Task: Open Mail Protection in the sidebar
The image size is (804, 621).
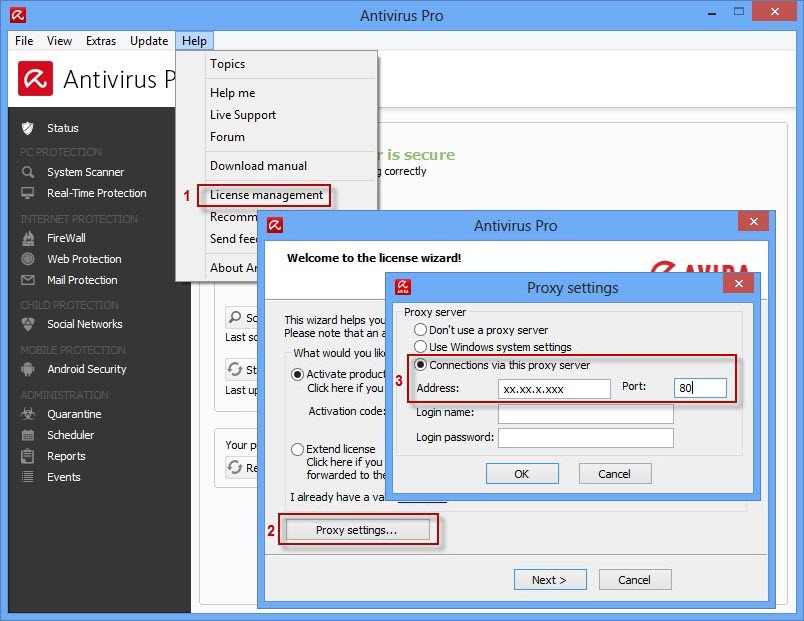Action: (83, 281)
